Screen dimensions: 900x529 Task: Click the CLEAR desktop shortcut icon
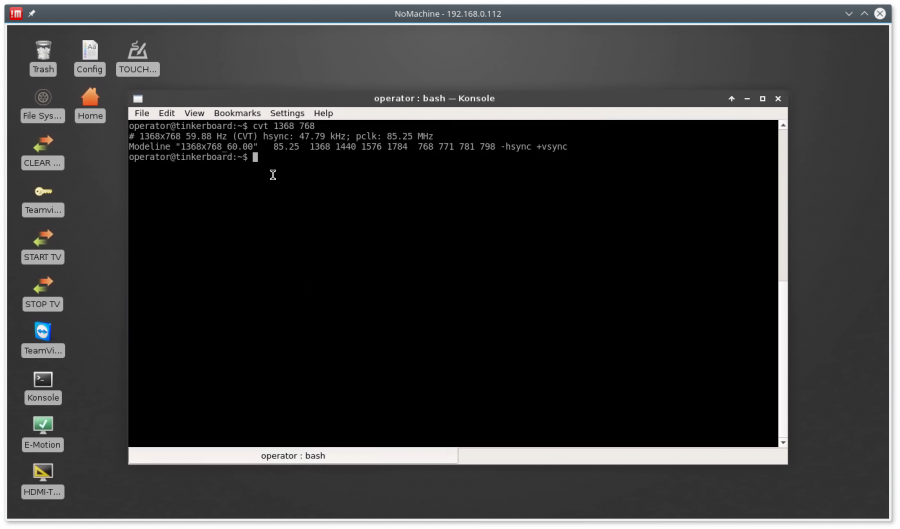pyautogui.click(x=43, y=144)
